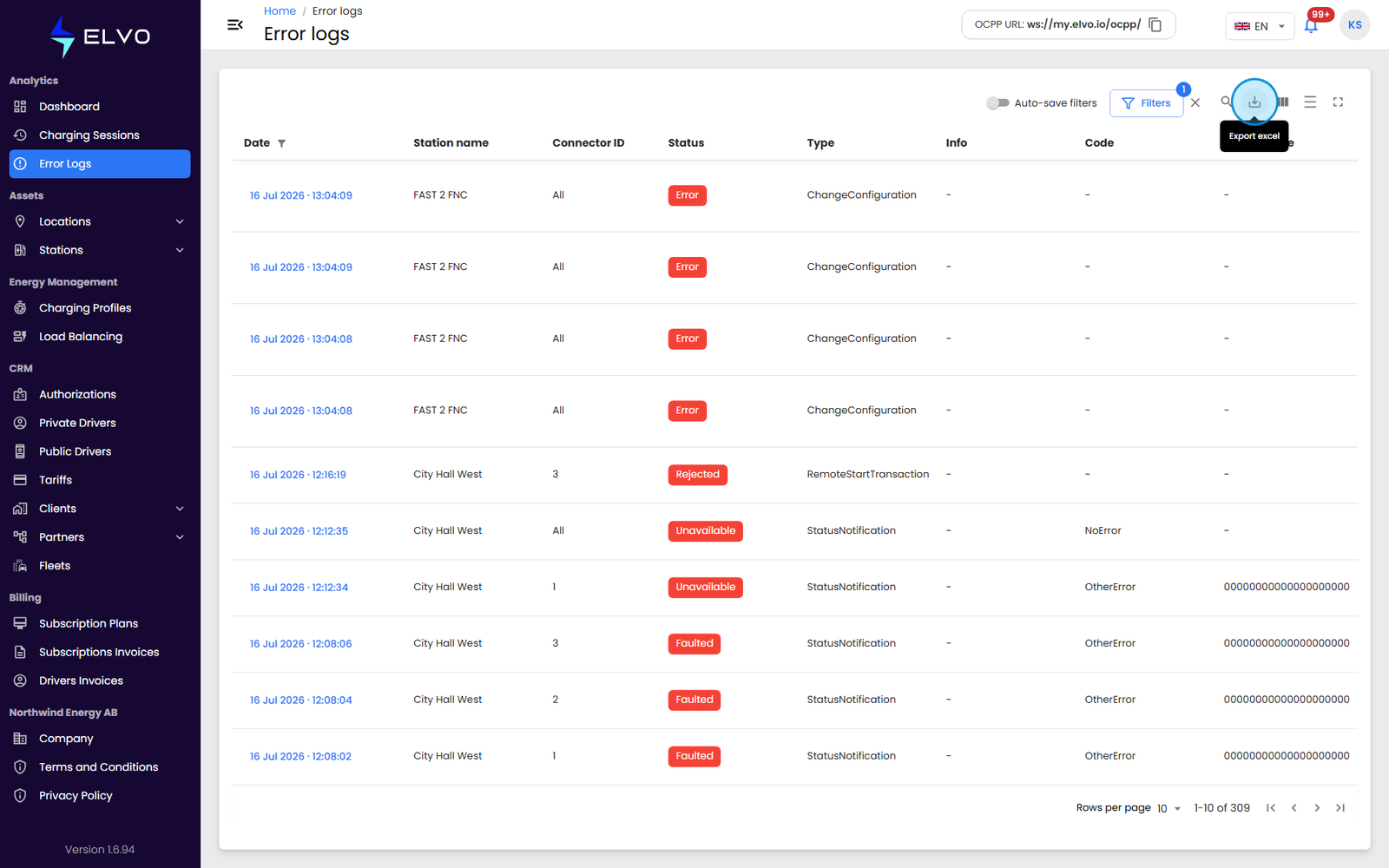Open the notifications bell
Viewport: 1389px width, 868px height.
[1311, 25]
